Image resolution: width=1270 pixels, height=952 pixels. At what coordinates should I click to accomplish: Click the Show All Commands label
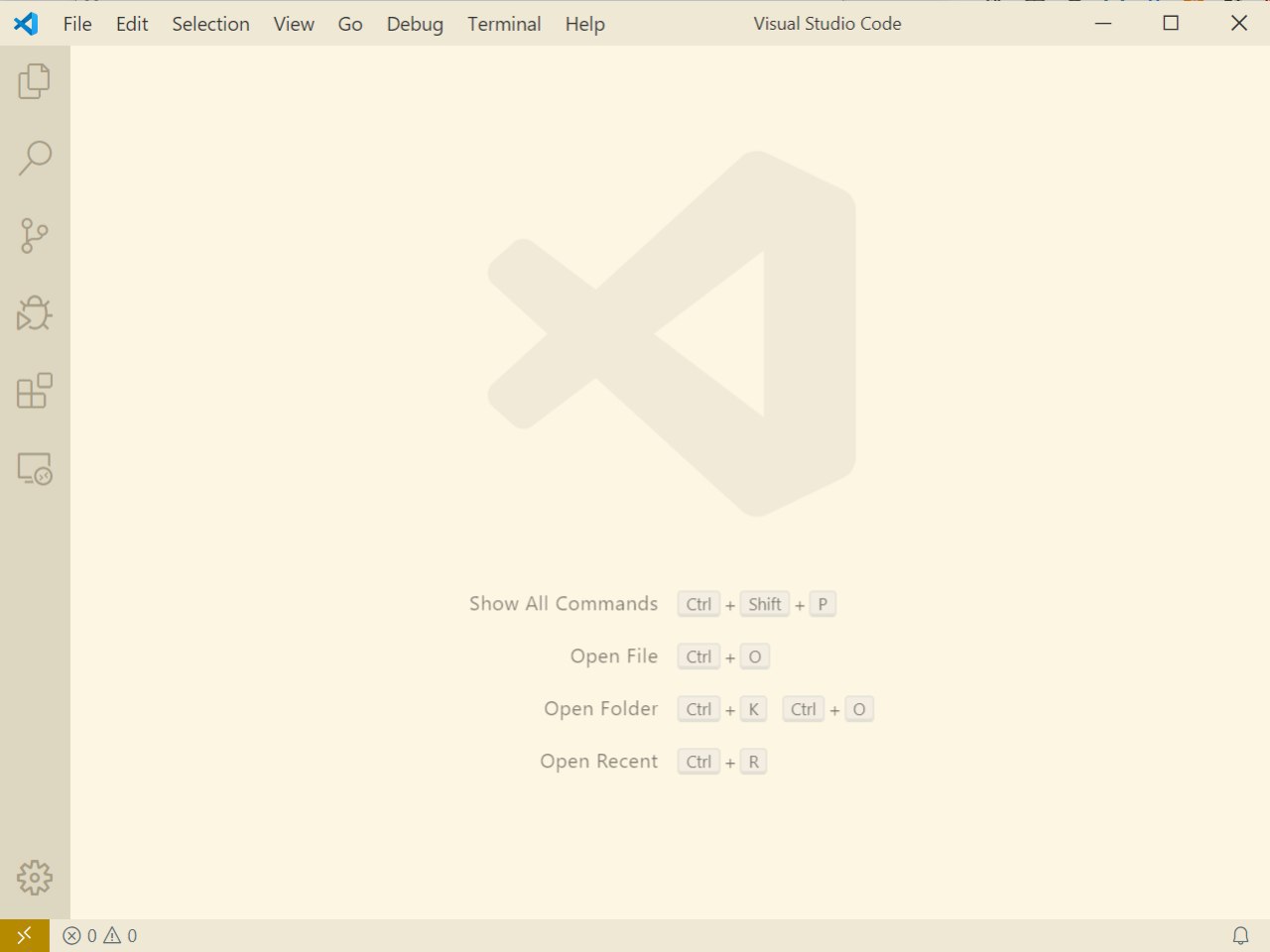(x=564, y=604)
